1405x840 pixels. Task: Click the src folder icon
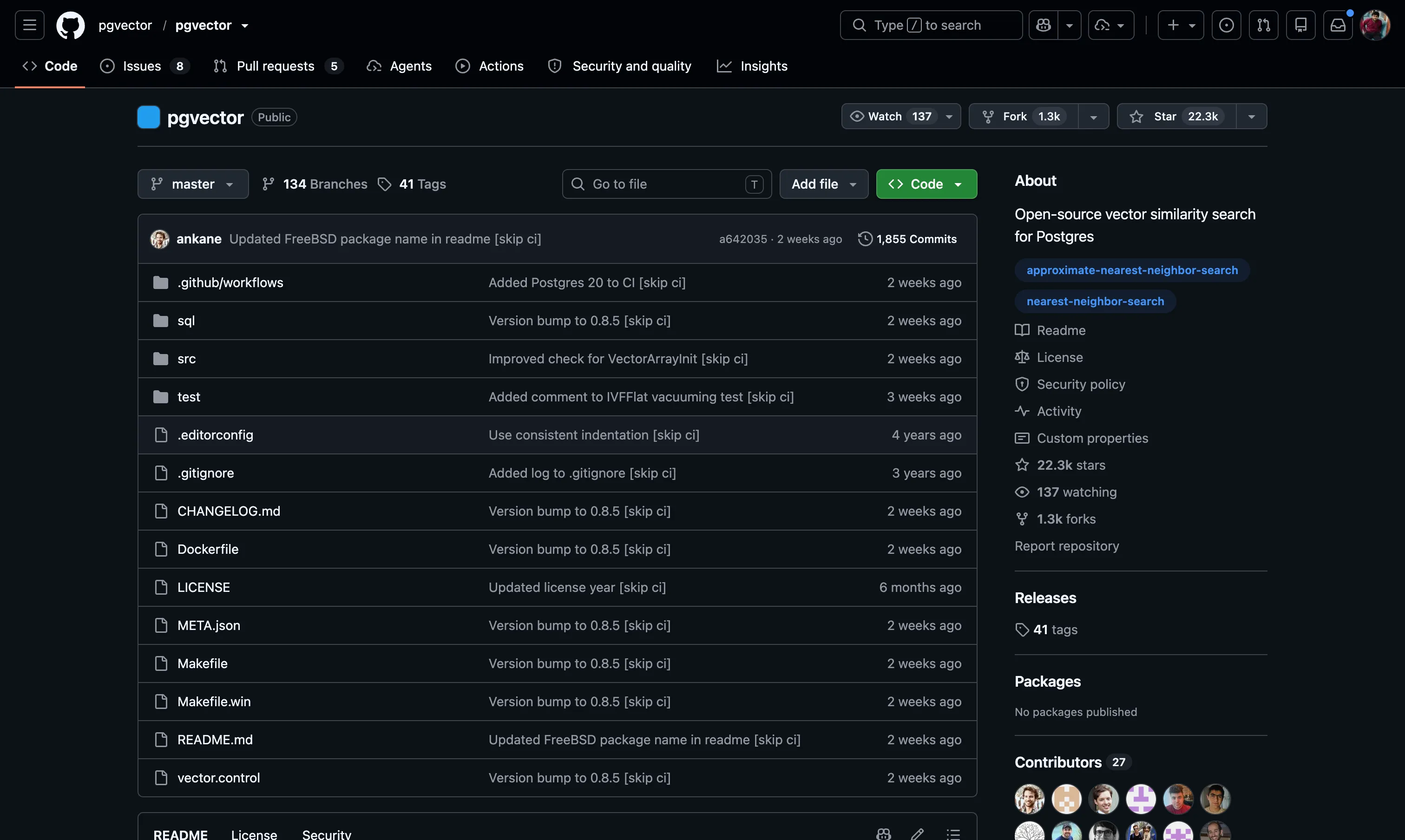161,358
